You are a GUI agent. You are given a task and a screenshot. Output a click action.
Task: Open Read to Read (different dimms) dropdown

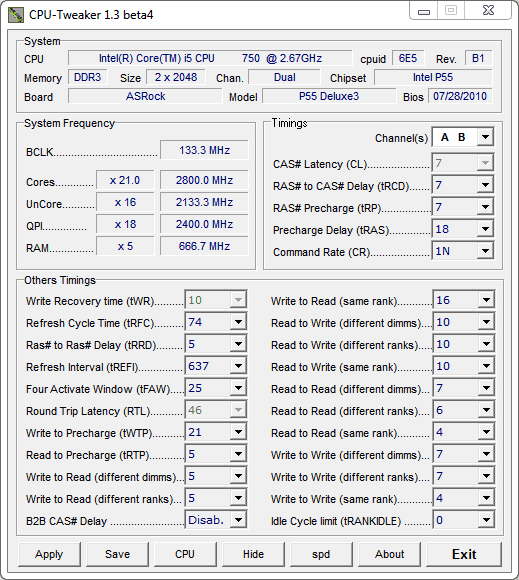[x=464, y=388]
